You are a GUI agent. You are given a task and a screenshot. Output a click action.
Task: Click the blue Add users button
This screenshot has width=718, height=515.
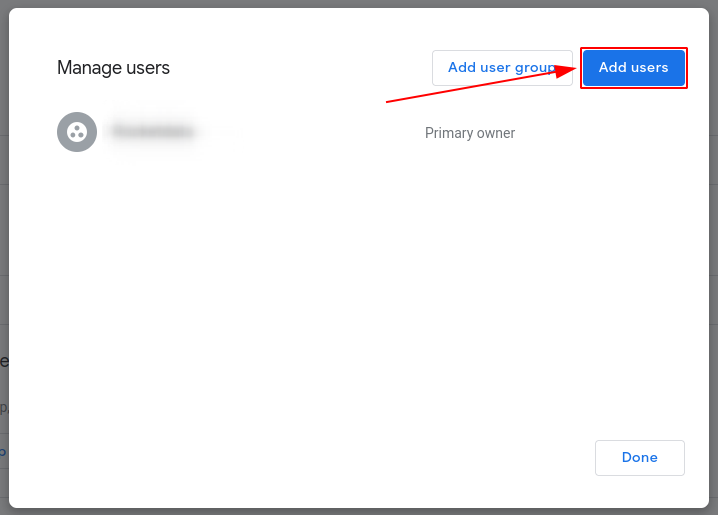(x=633, y=68)
